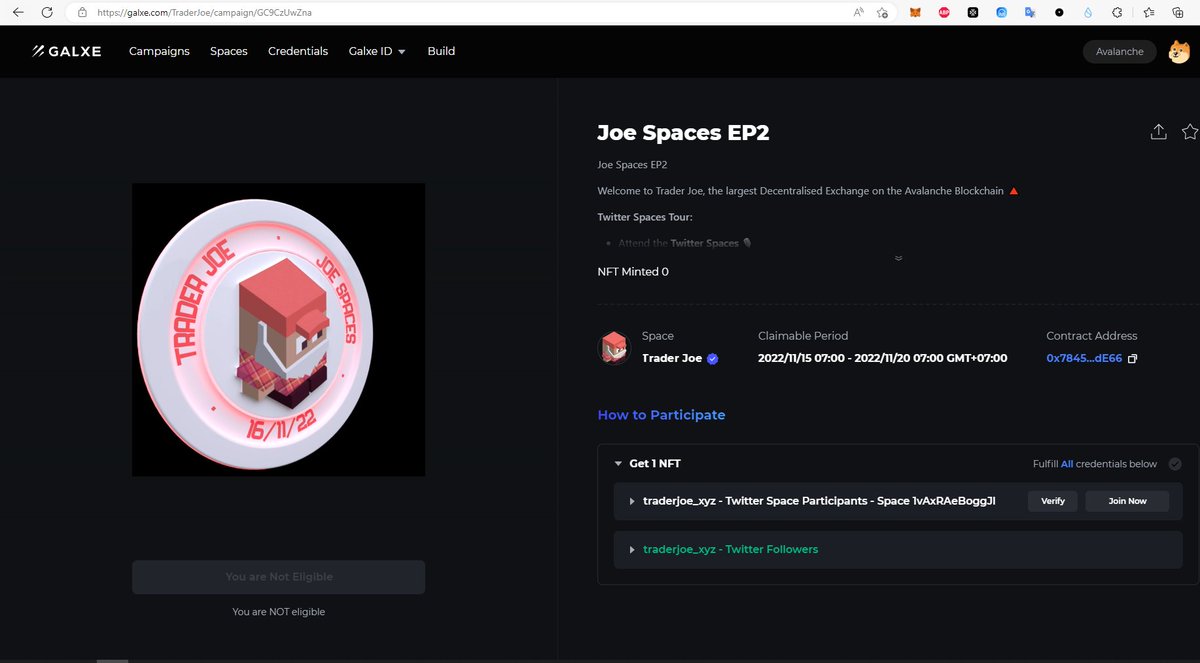This screenshot has width=1200, height=663.
Task: Click the Trader Joe space avatar
Action: 614,348
